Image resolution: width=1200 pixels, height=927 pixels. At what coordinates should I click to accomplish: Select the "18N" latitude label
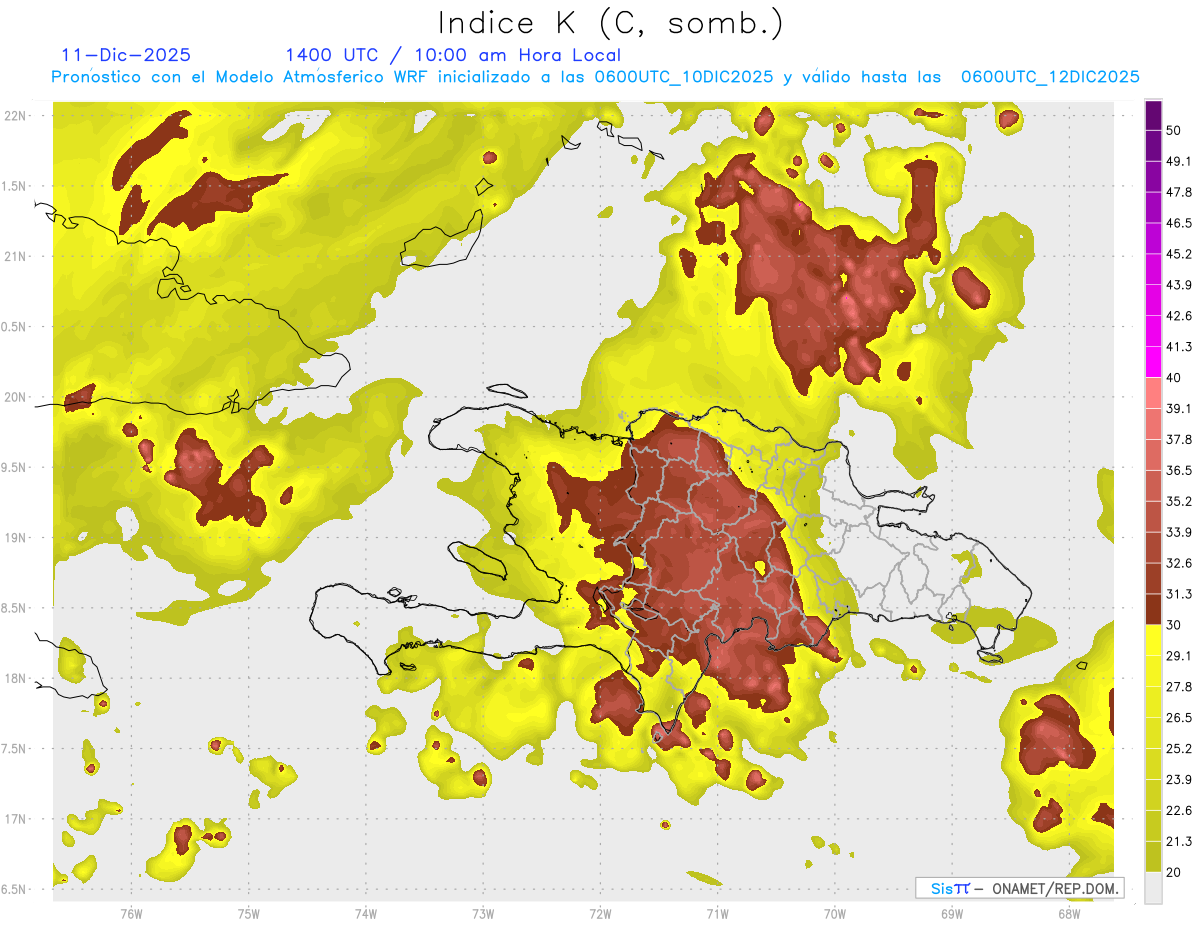coord(16,678)
